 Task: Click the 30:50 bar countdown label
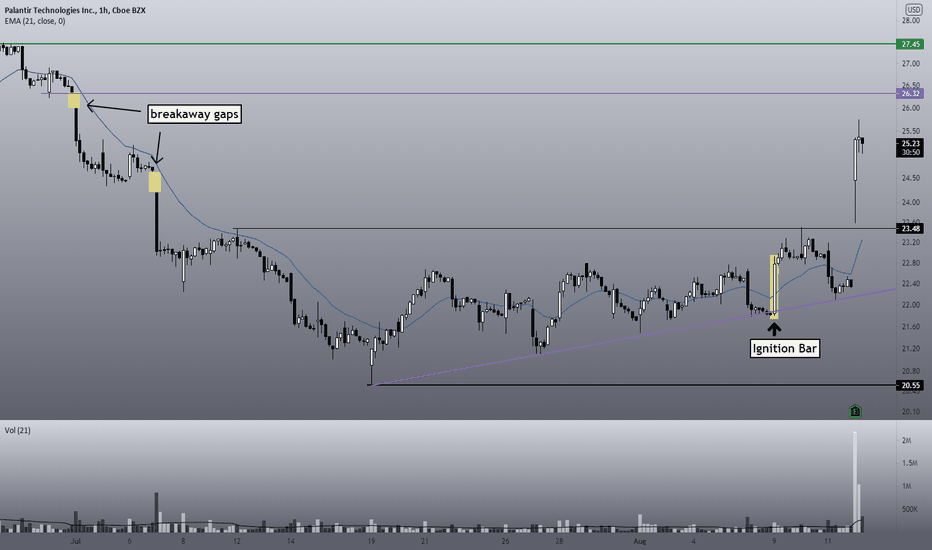point(909,152)
